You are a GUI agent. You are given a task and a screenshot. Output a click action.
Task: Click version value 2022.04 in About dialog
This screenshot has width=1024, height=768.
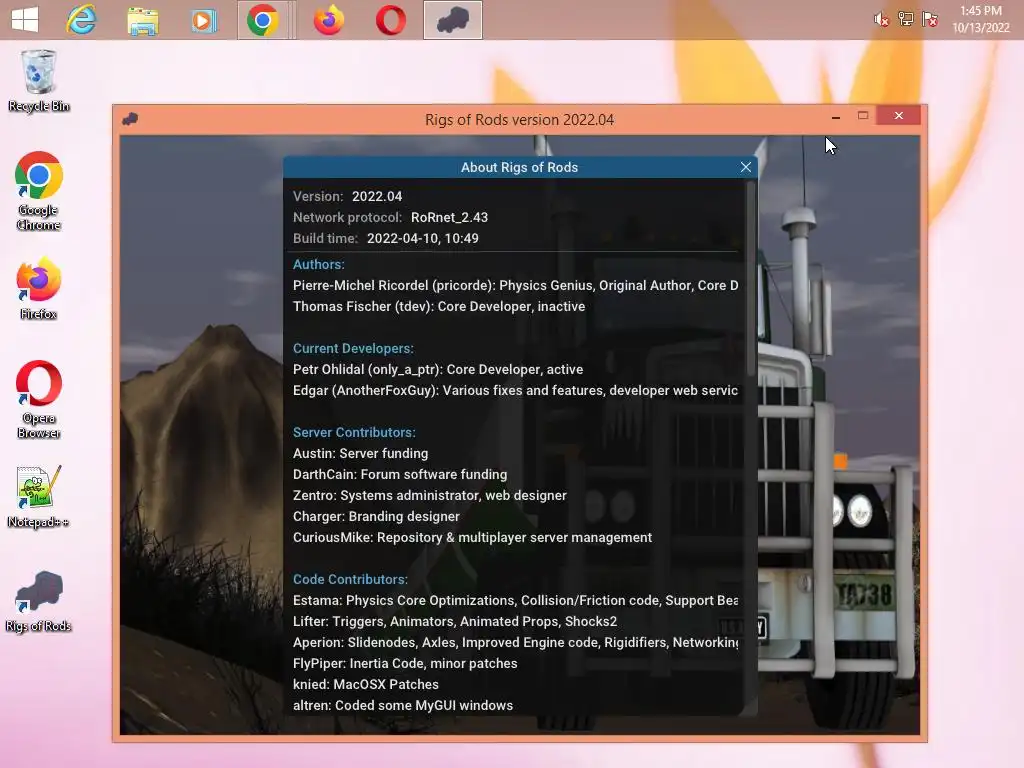(x=377, y=197)
